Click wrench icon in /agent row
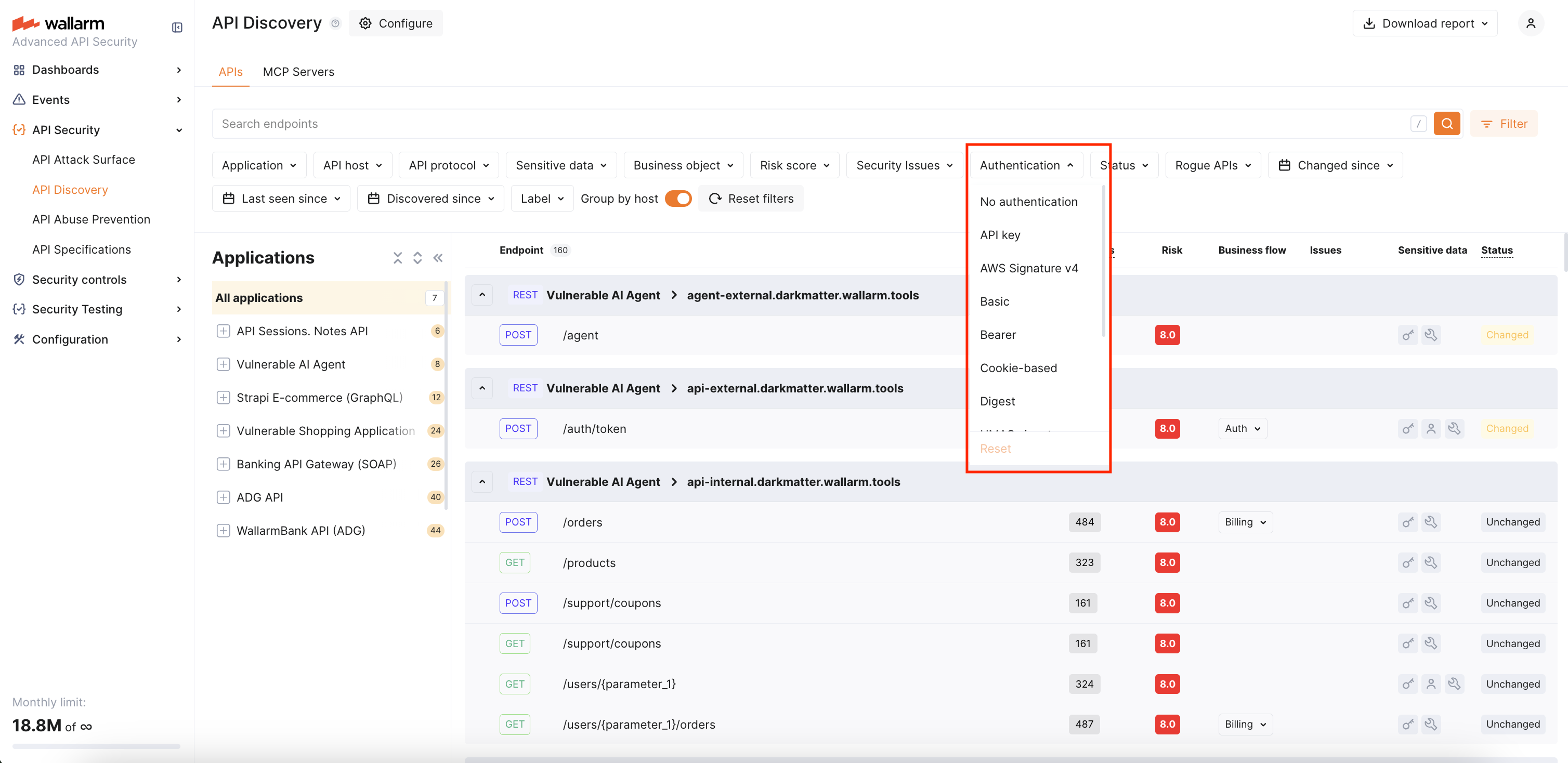1568x763 pixels. [1430, 335]
